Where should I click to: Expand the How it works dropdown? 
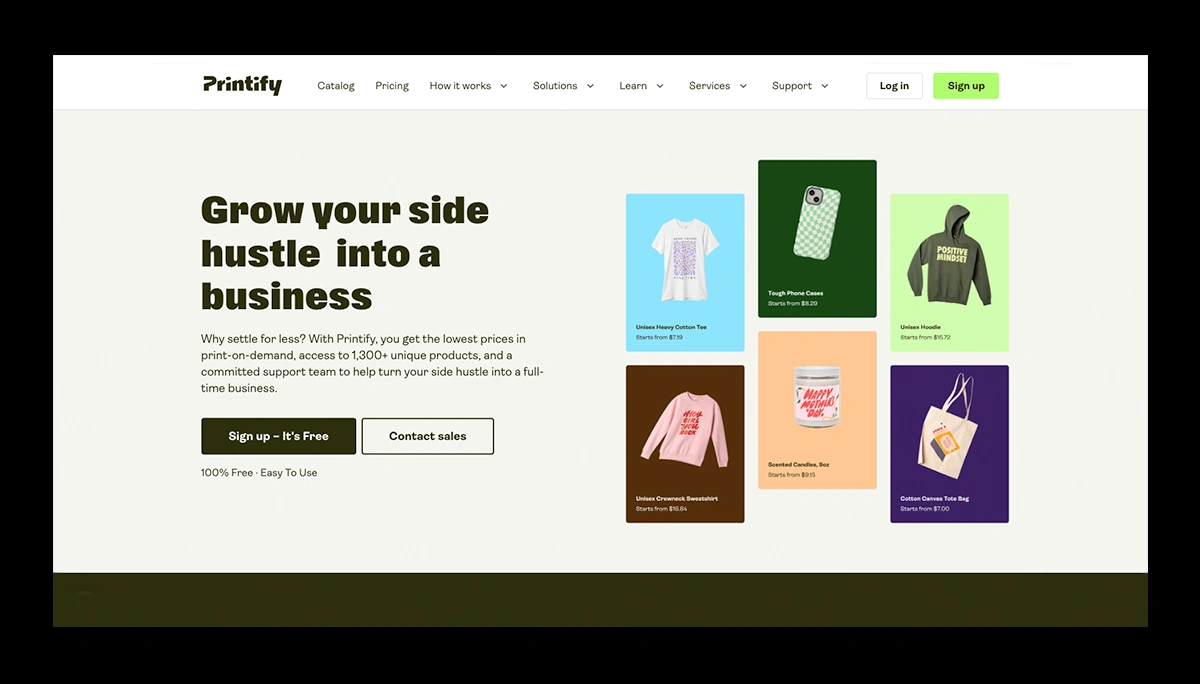468,86
